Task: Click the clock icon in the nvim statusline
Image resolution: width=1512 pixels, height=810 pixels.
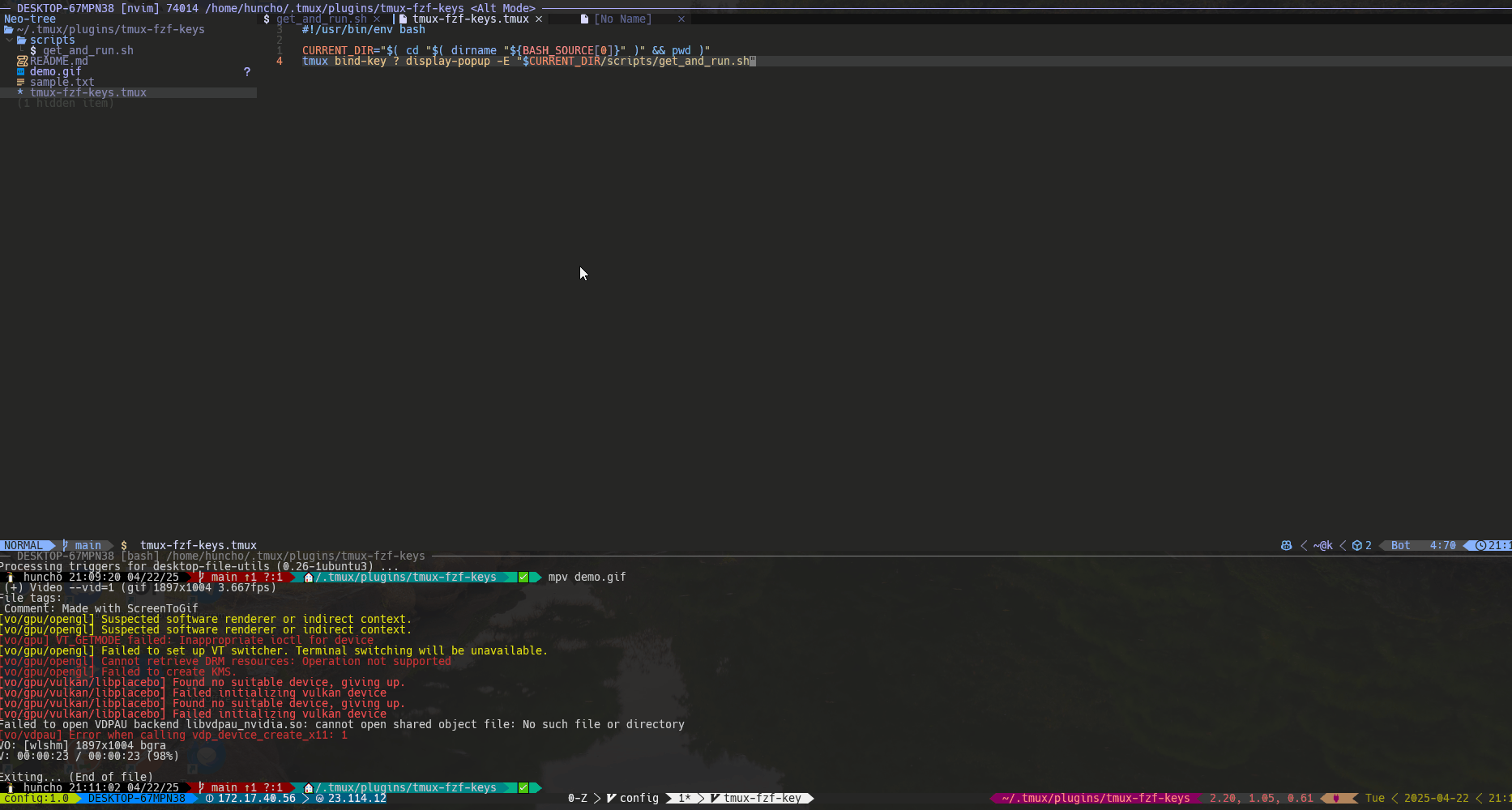Action: coord(1480,545)
